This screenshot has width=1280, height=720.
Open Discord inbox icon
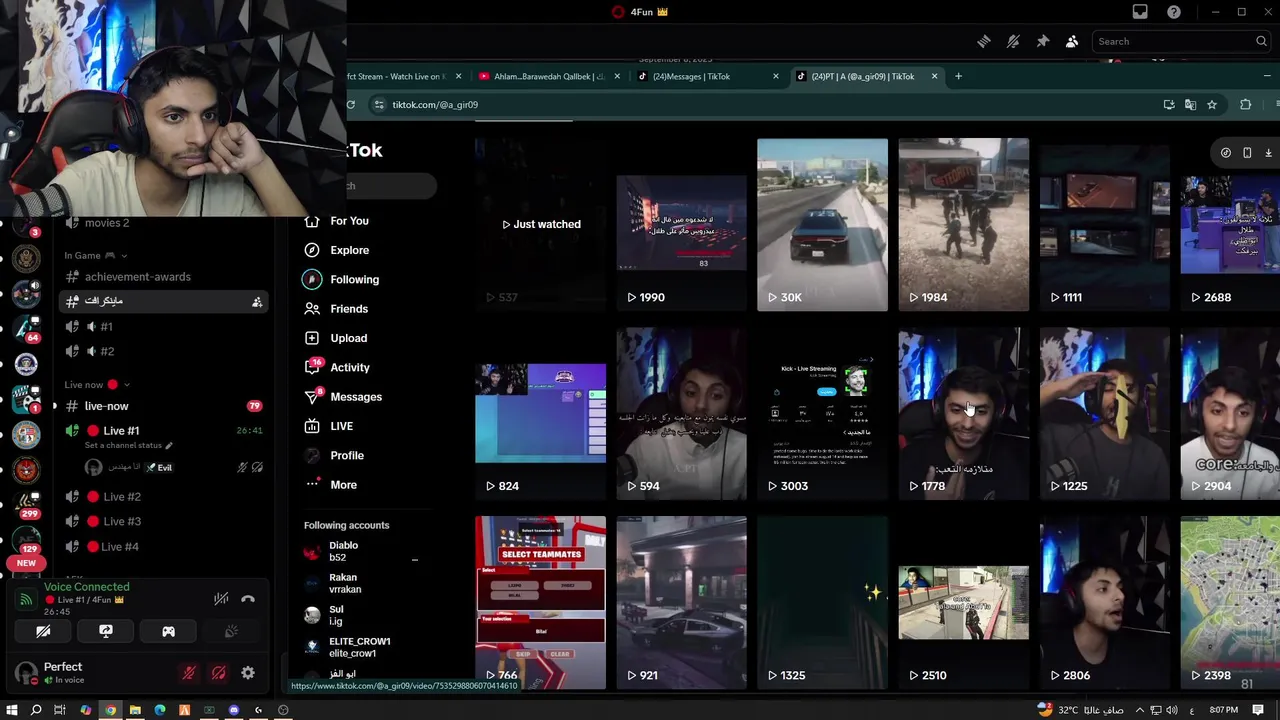[x=1140, y=12]
